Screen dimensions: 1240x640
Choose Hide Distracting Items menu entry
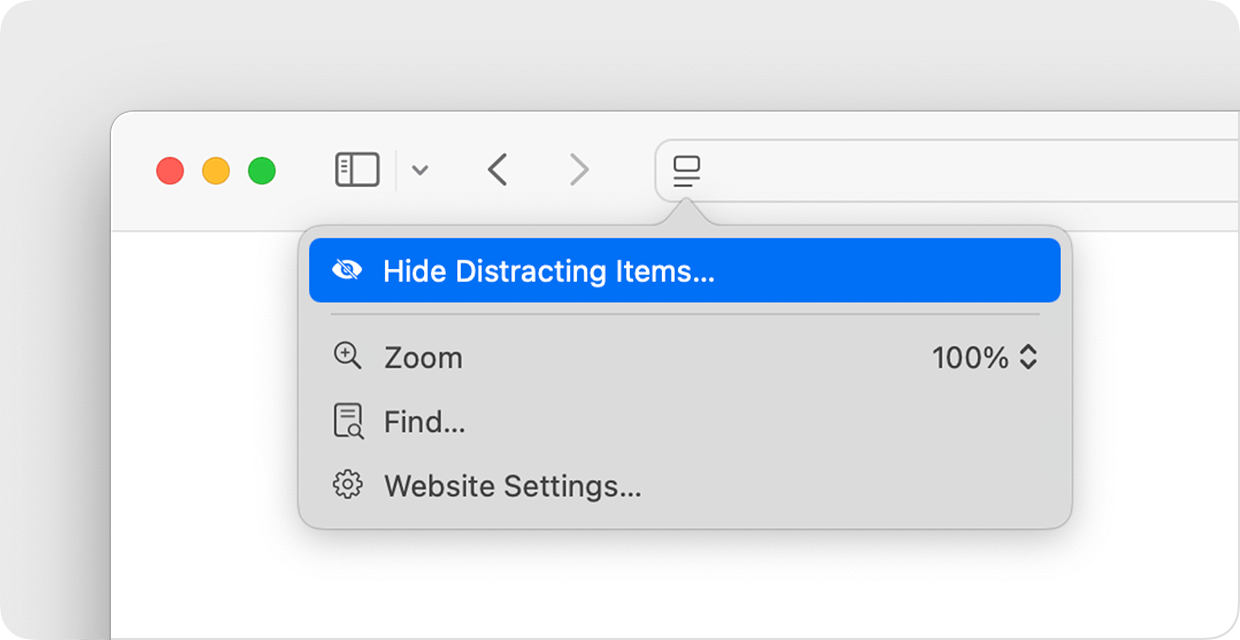[548, 270]
